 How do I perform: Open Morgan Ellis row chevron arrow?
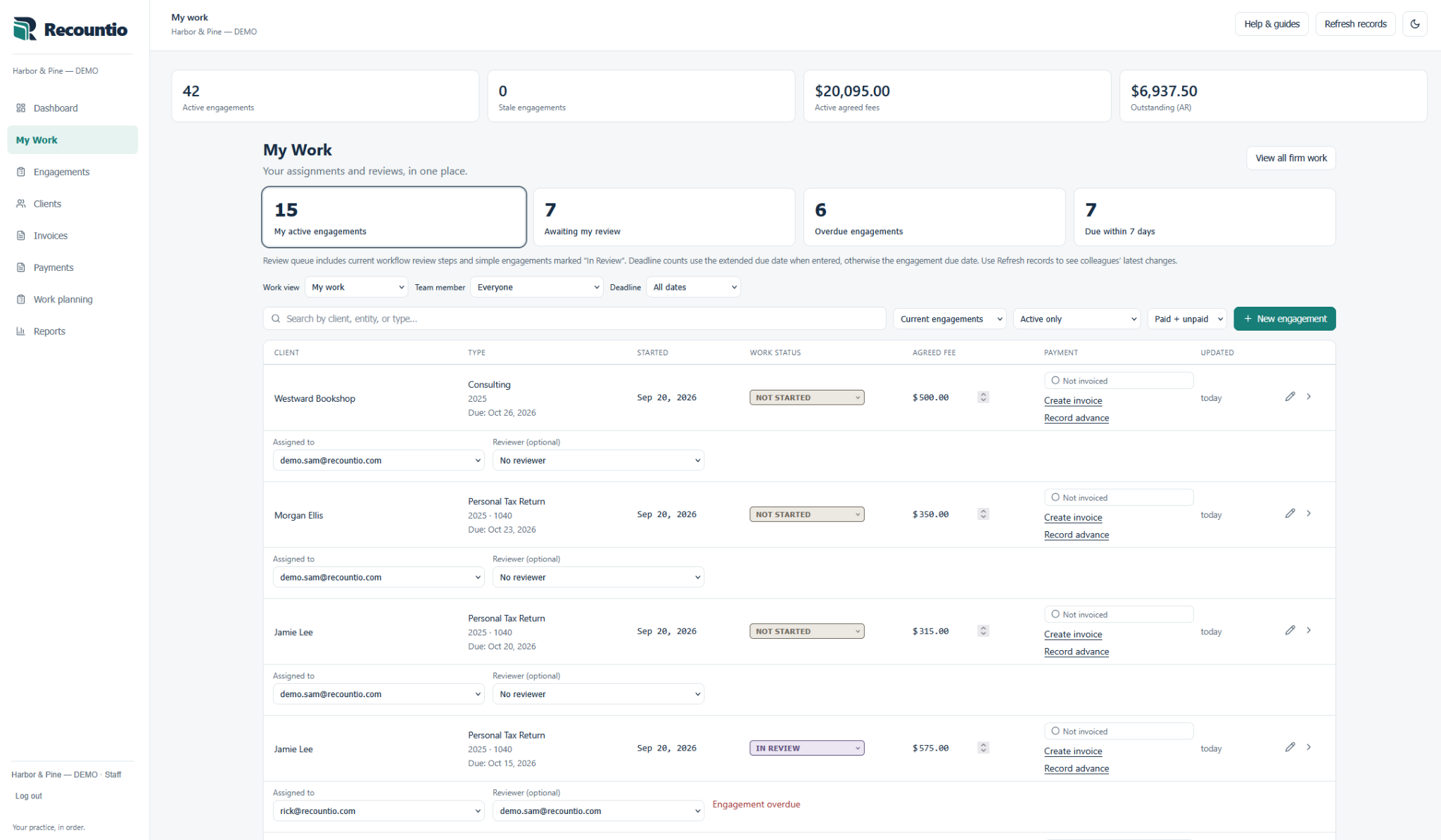pos(1309,514)
